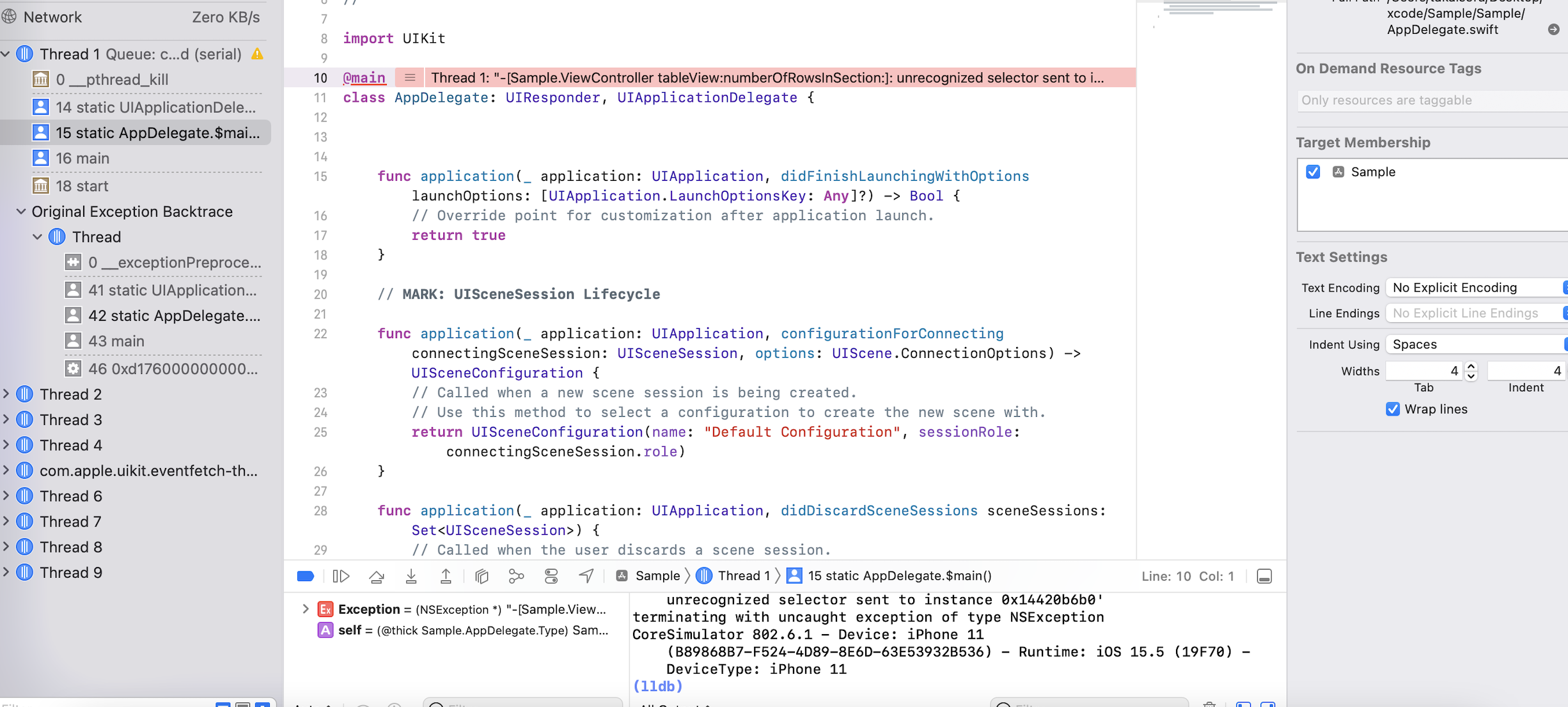This screenshot has height=707, width=1568.
Task: Select frame 16 main
Action: click(x=136, y=159)
